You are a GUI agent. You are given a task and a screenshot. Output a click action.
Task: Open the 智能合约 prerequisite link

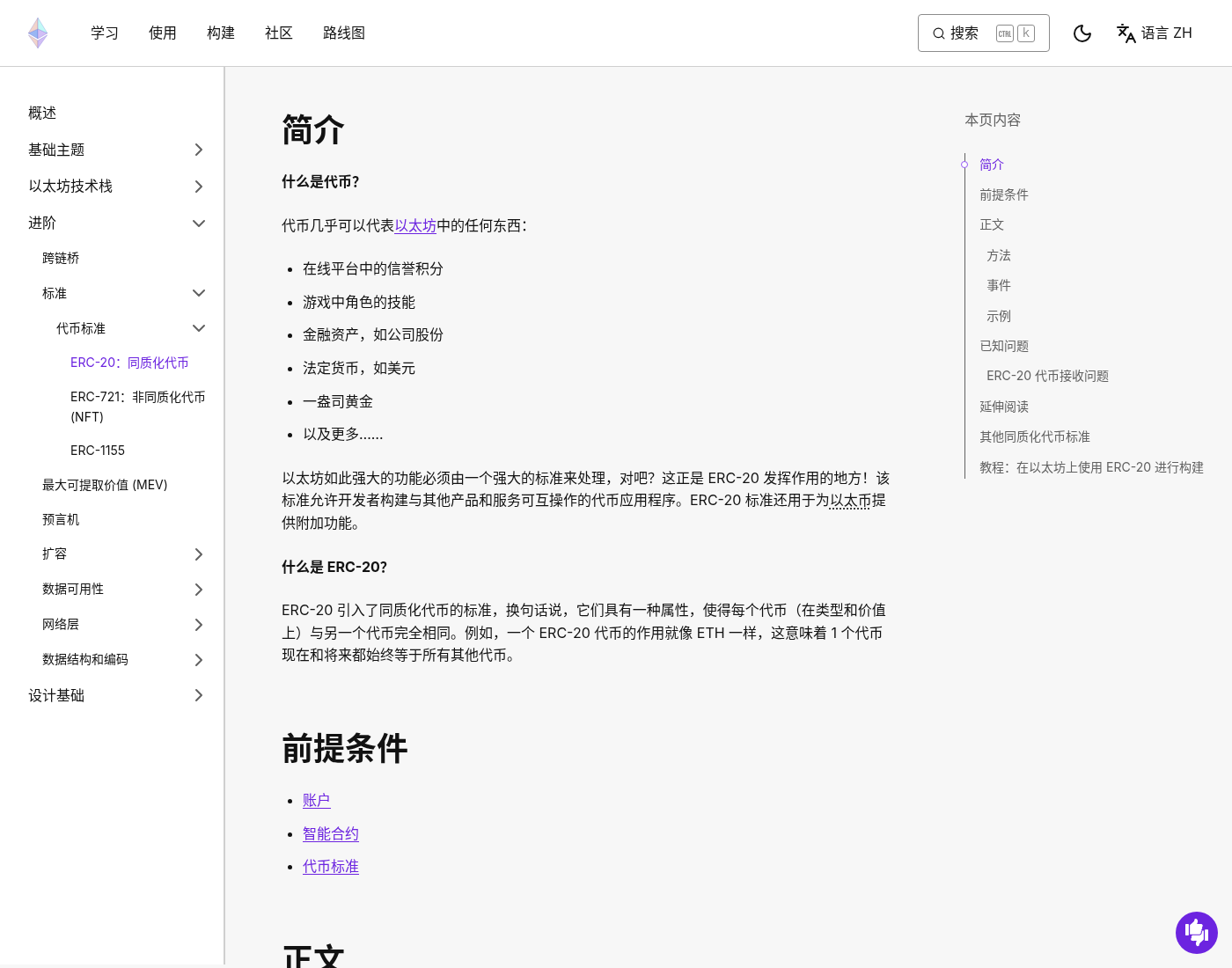point(331,834)
